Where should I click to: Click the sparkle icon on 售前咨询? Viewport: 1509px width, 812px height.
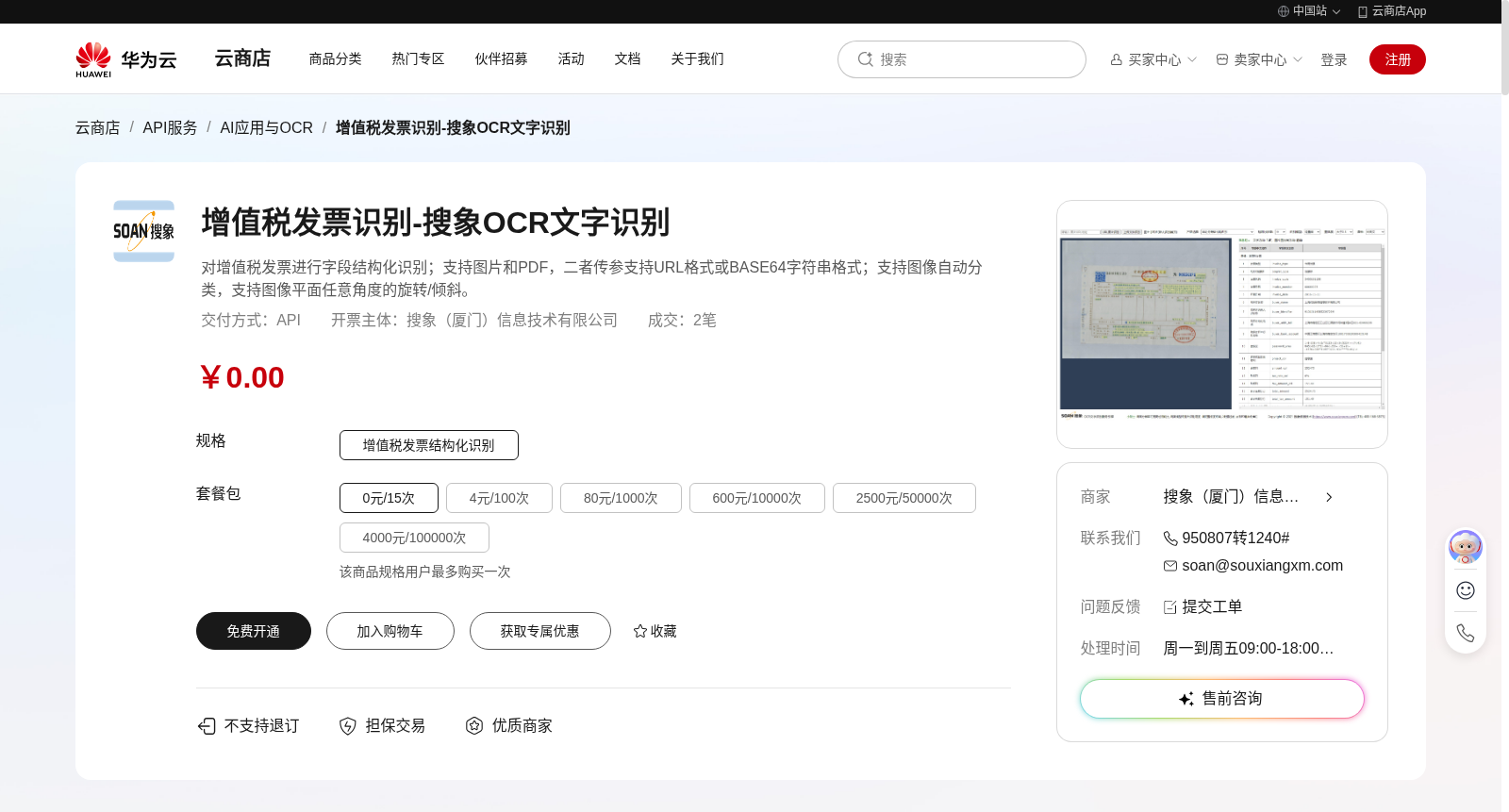tap(1186, 699)
